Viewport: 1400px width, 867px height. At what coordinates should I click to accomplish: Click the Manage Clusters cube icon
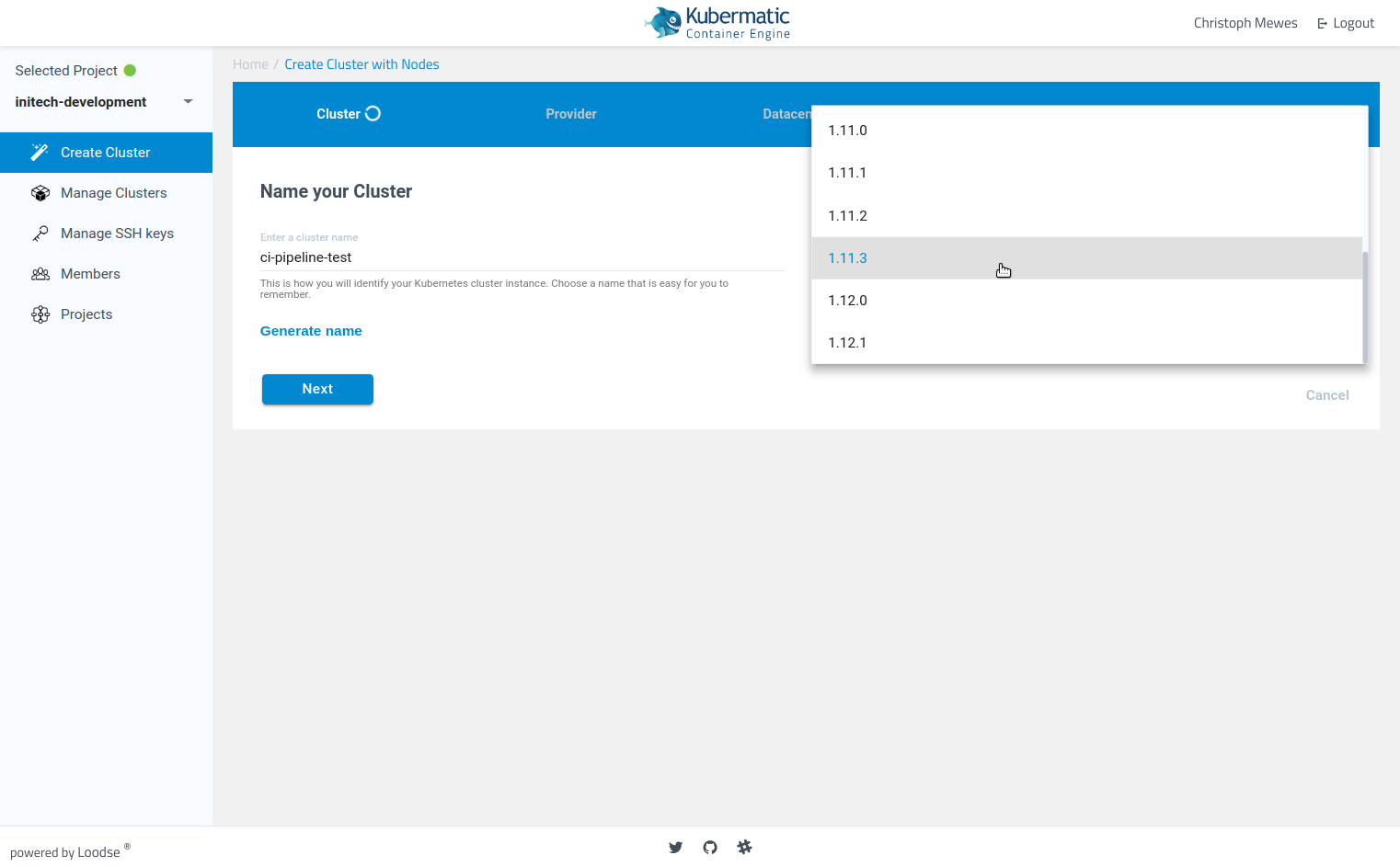pos(40,193)
